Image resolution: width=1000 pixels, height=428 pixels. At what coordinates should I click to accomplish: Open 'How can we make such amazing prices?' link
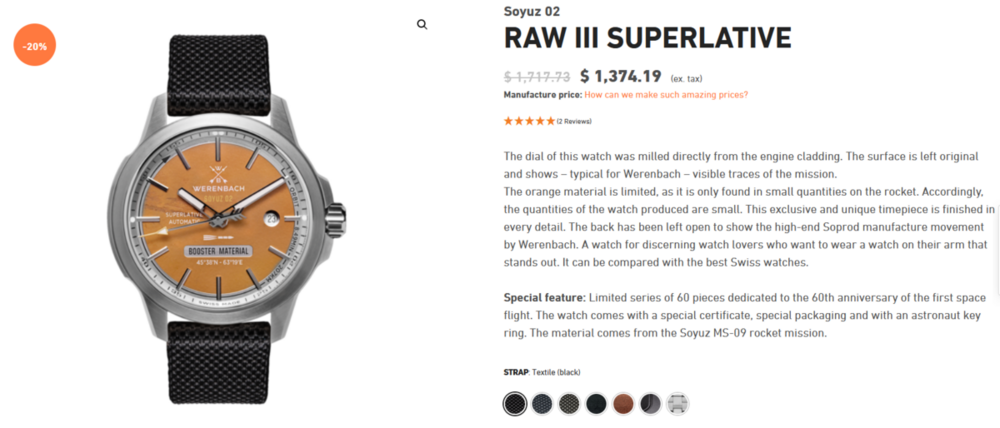pos(666,95)
